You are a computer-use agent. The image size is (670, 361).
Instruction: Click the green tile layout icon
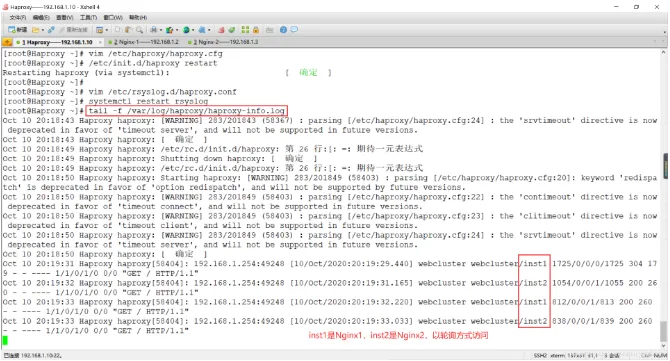tap(245, 29)
